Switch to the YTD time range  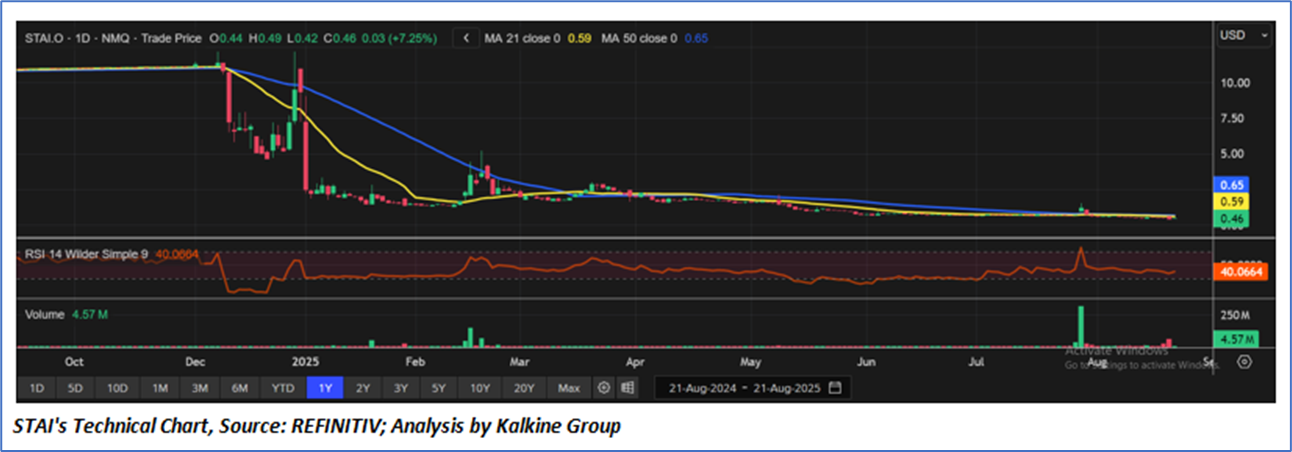tap(283, 387)
